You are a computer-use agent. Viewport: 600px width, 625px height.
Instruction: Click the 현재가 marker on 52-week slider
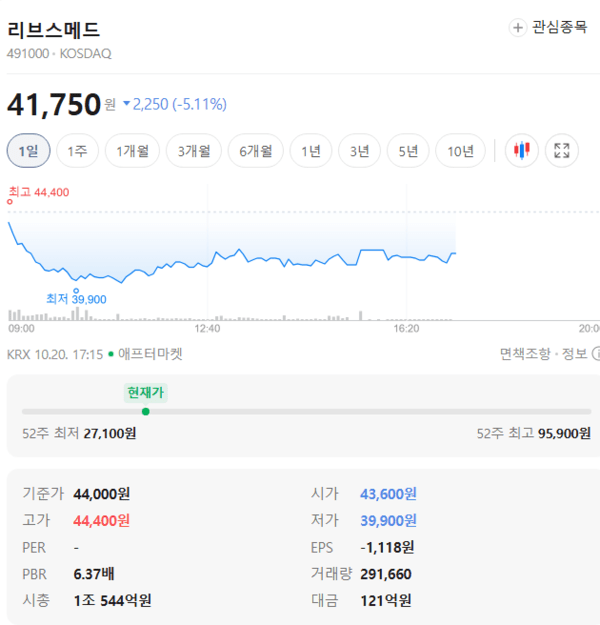pyautogui.click(x=146, y=411)
